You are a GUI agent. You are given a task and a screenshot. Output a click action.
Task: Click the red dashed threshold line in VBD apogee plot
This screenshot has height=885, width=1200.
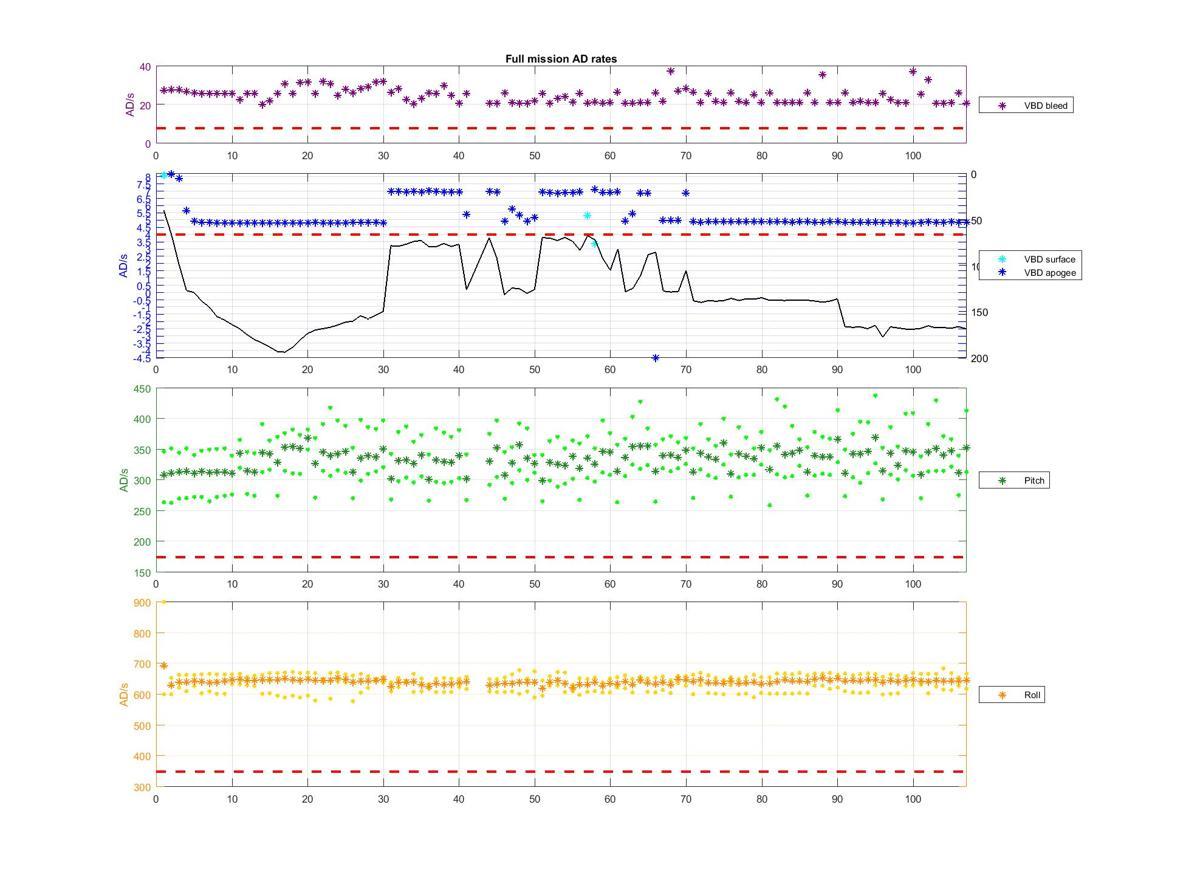(561, 235)
